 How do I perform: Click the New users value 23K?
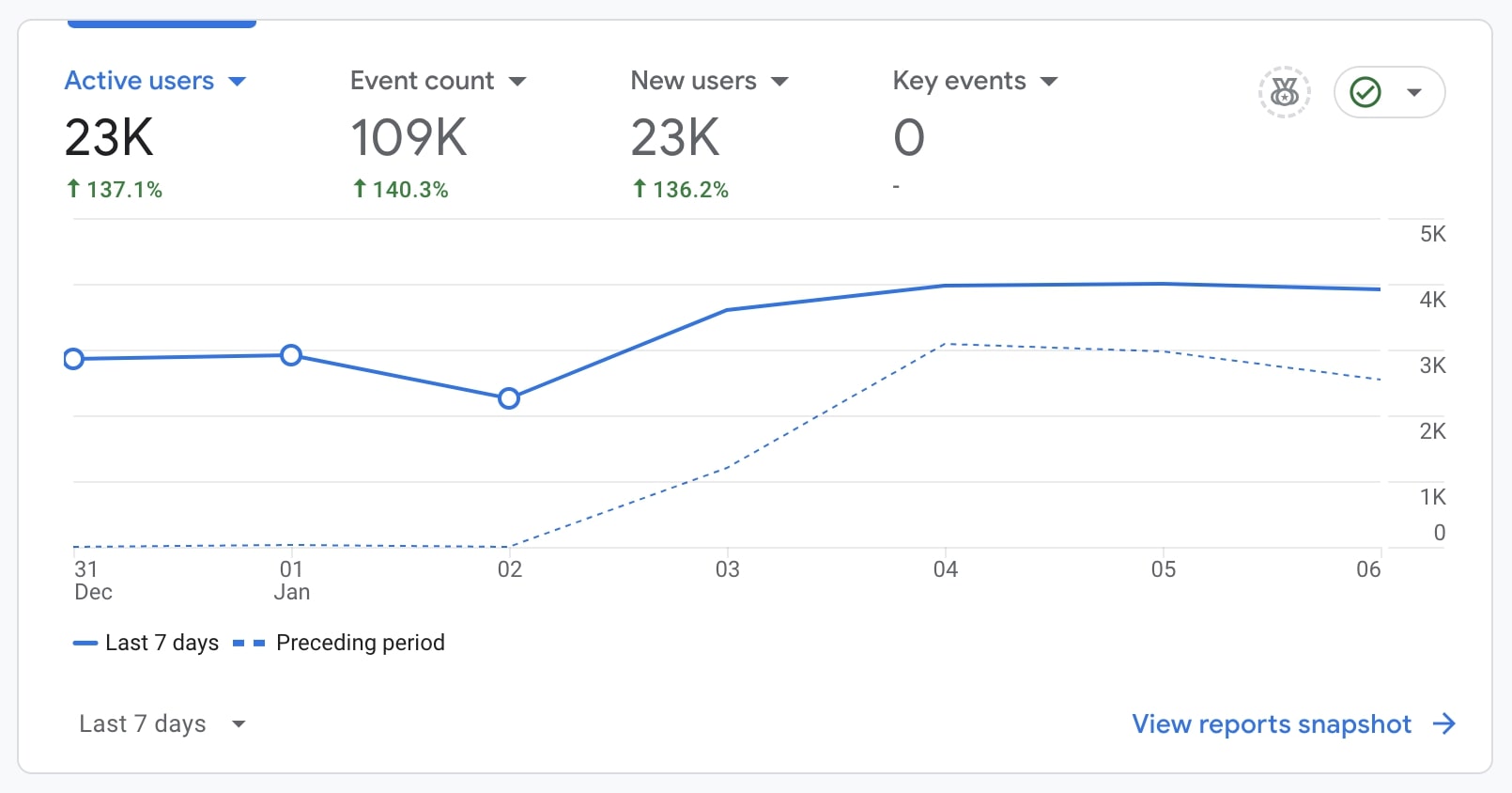pyautogui.click(x=675, y=138)
